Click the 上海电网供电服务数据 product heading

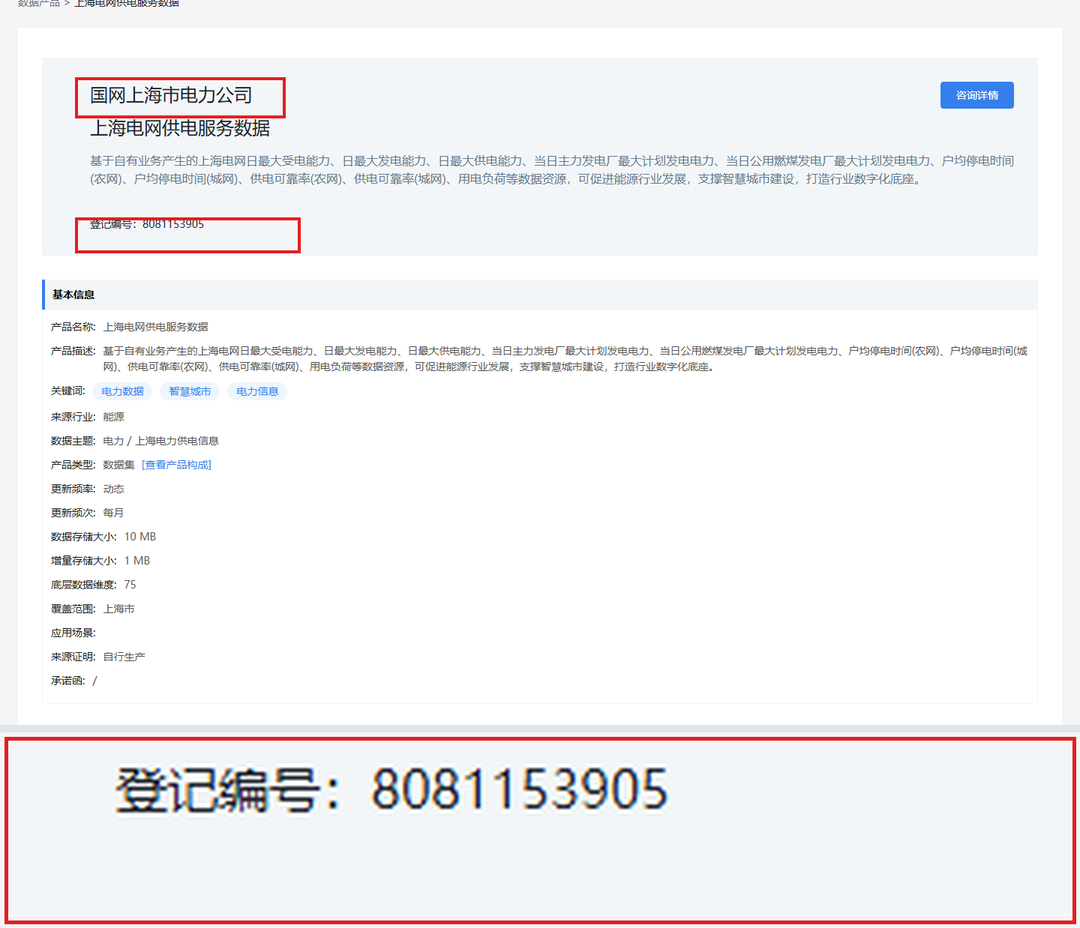coord(180,128)
